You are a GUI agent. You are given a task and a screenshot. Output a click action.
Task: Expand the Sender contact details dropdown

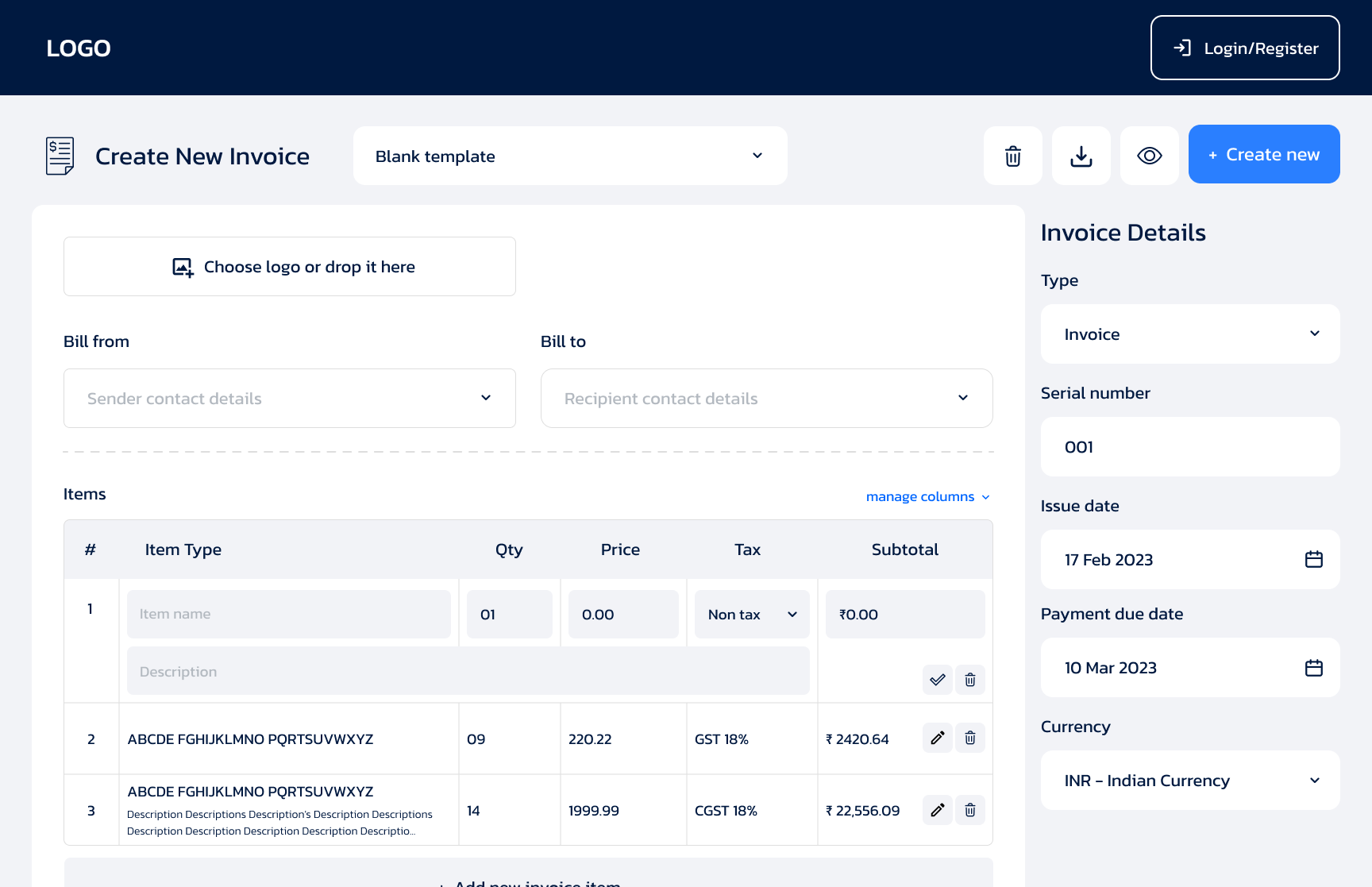(x=289, y=398)
